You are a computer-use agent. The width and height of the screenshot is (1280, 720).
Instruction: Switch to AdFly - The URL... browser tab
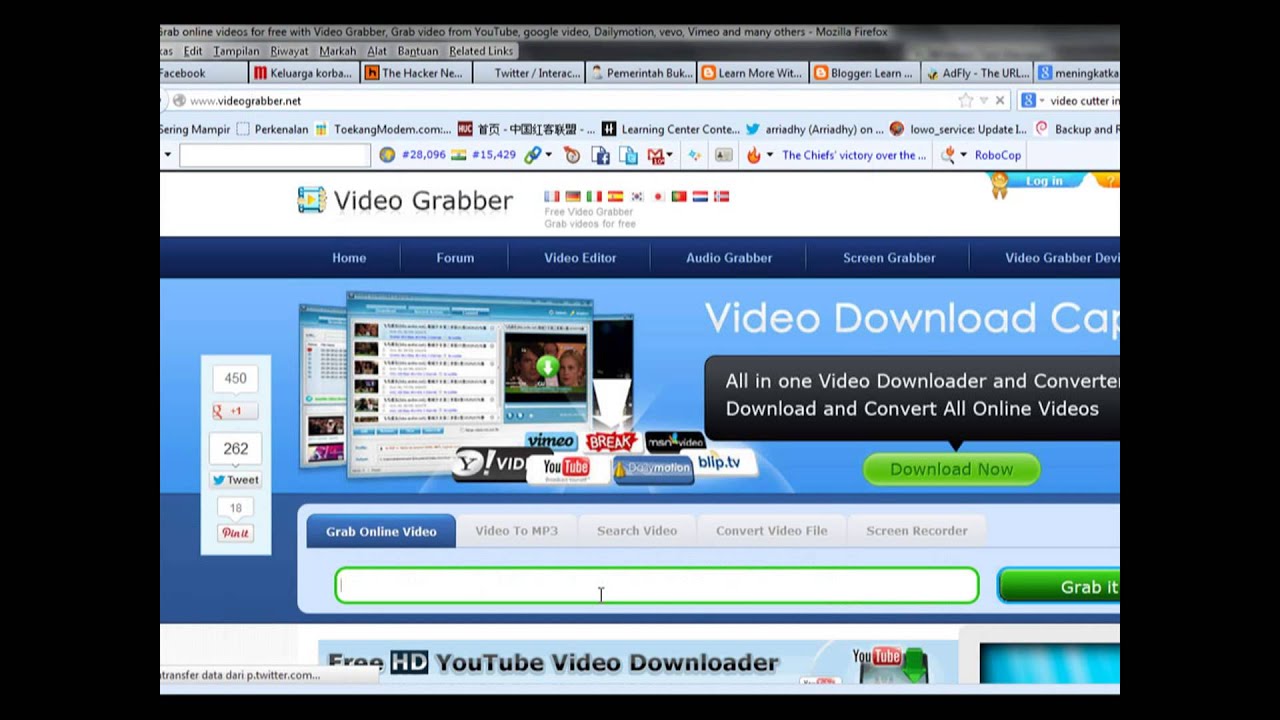tap(977, 73)
